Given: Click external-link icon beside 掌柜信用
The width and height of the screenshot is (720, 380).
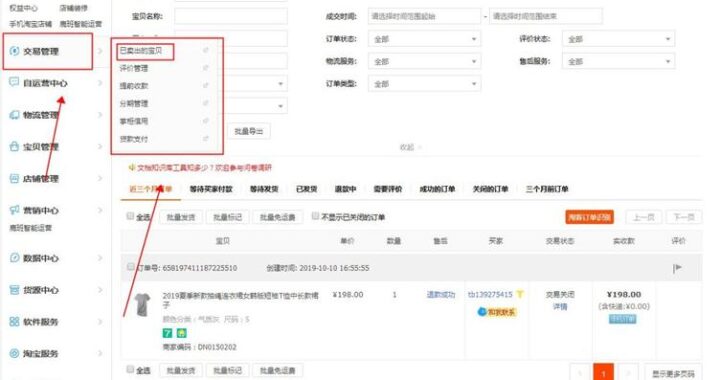Looking at the screenshot, I should coord(206,121).
